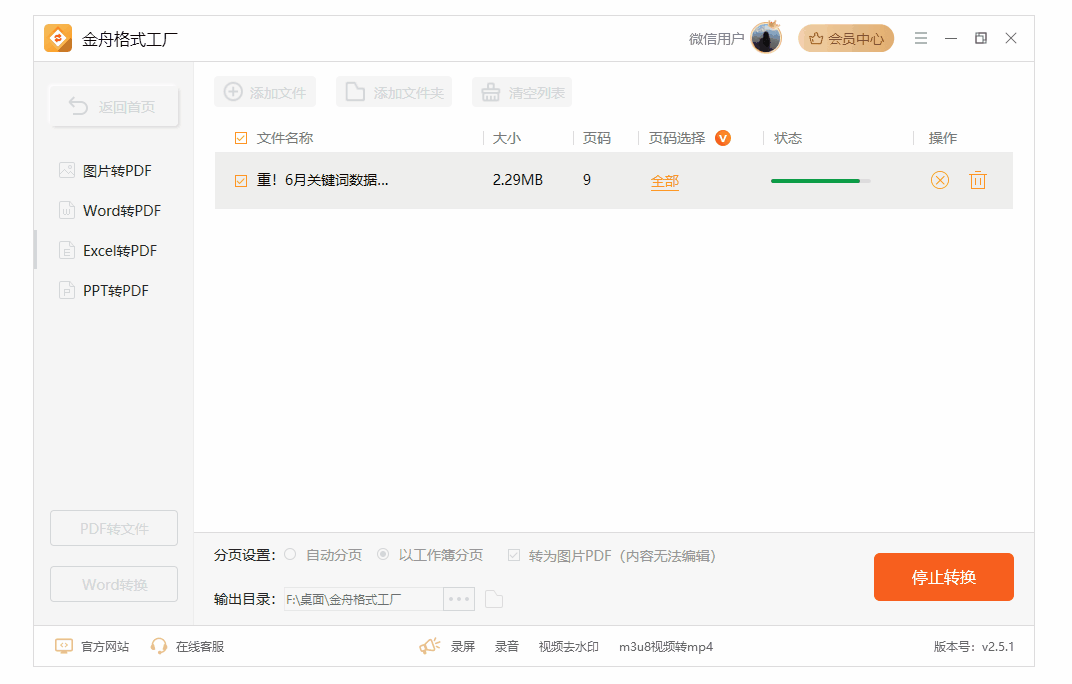Click the cancel conversion icon in the file row
Viewport: 1072px width, 684px height.
tap(939, 180)
